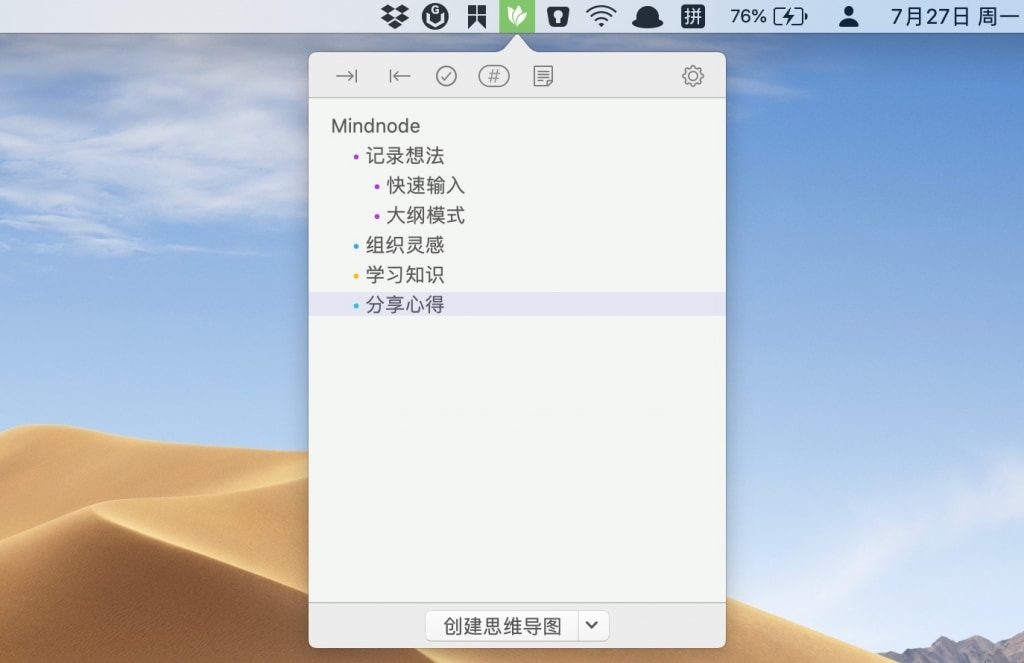Click the Mindnode title row

click(x=517, y=125)
